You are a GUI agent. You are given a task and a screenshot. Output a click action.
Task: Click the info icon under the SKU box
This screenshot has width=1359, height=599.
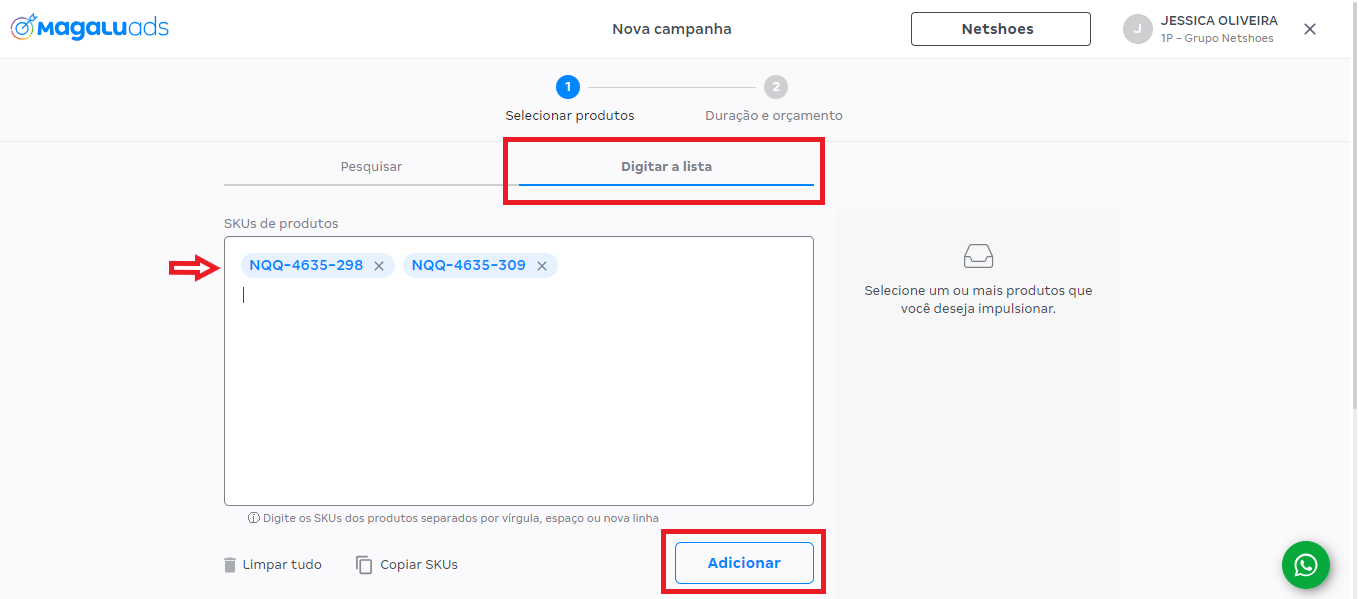click(x=254, y=518)
